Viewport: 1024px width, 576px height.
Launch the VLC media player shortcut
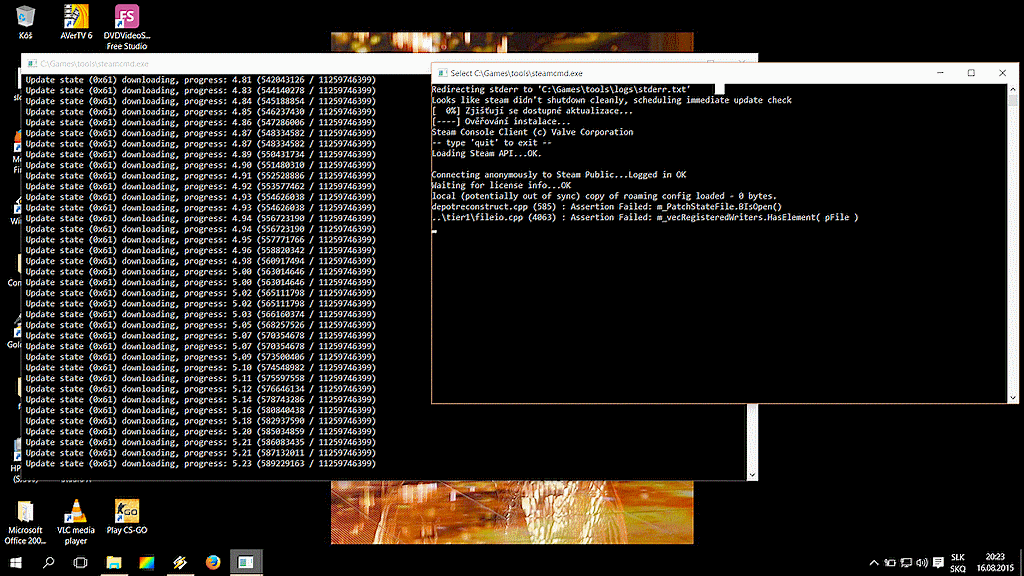pyautogui.click(x=76, y=522)
